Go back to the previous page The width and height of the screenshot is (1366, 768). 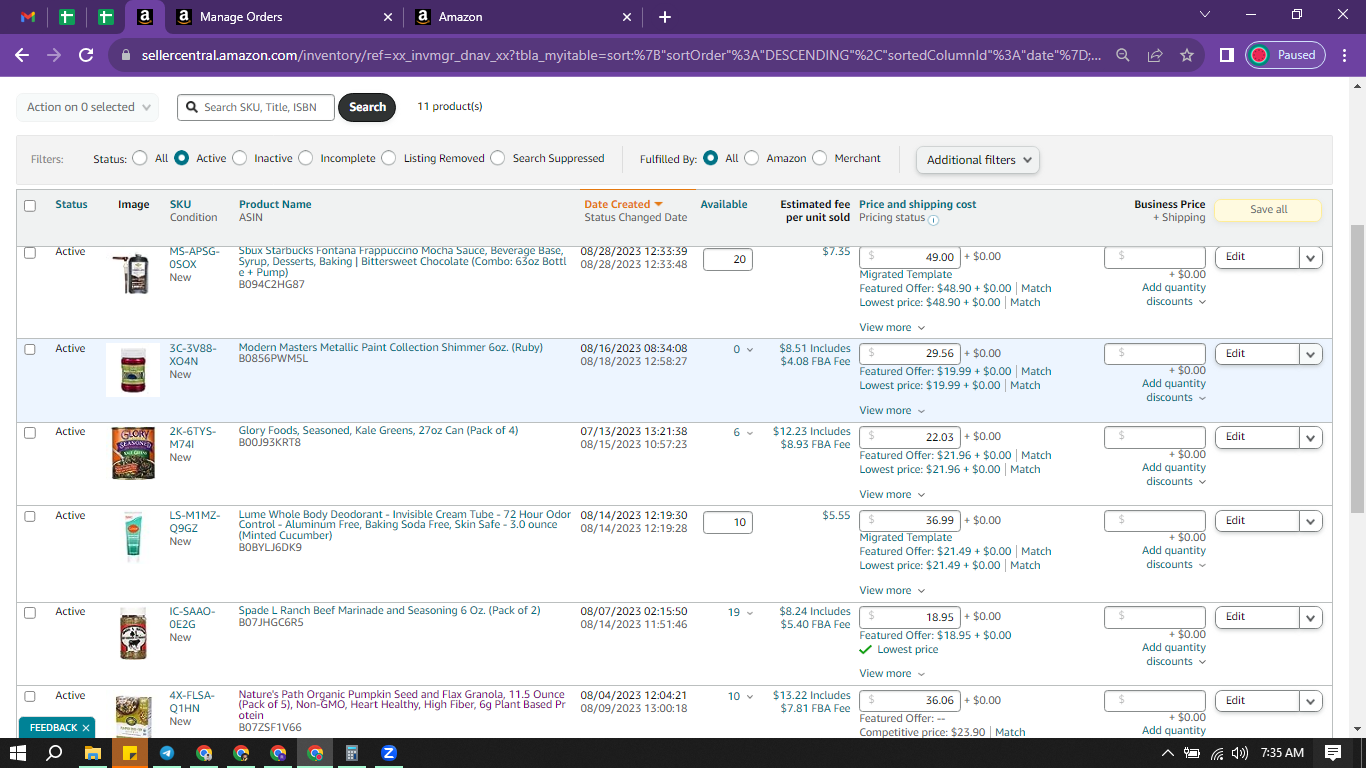[22, 55]
